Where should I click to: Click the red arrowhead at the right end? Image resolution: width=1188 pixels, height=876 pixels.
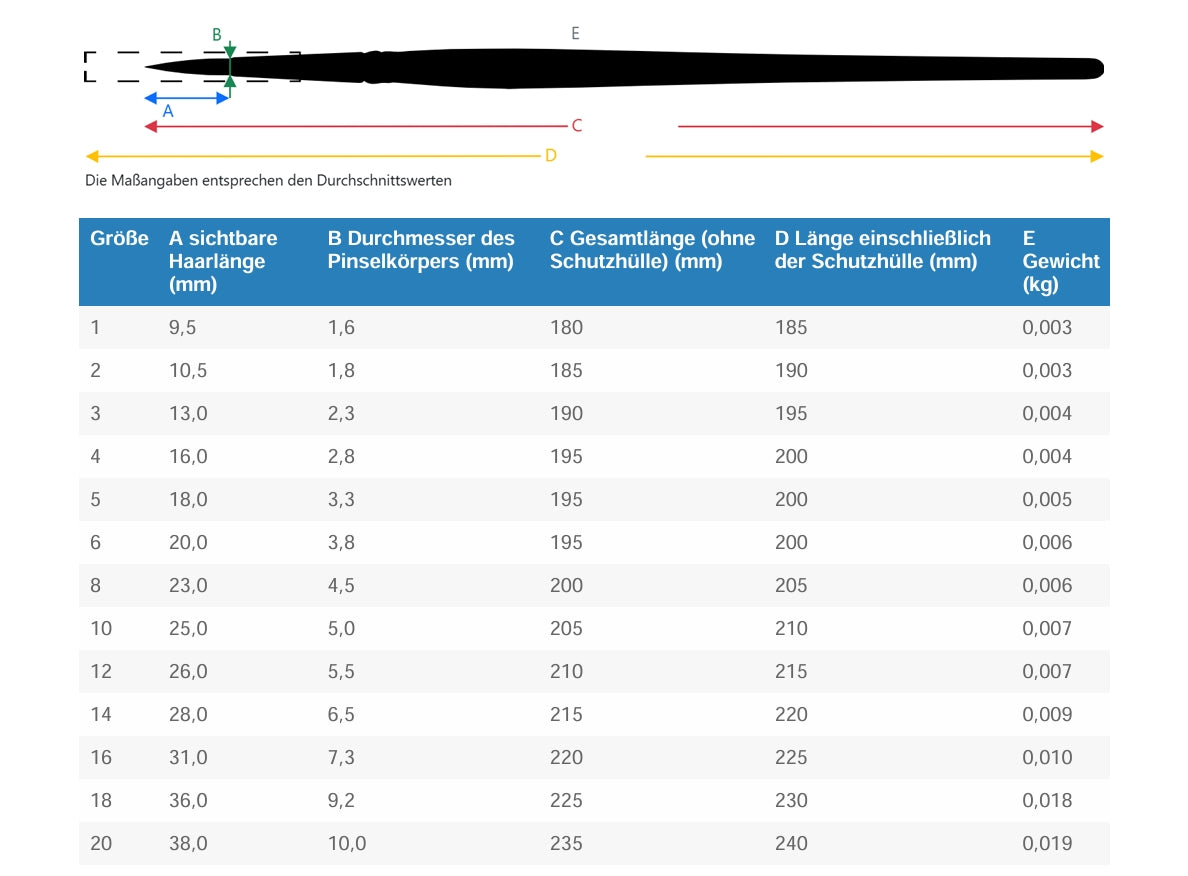point(1097,126)
